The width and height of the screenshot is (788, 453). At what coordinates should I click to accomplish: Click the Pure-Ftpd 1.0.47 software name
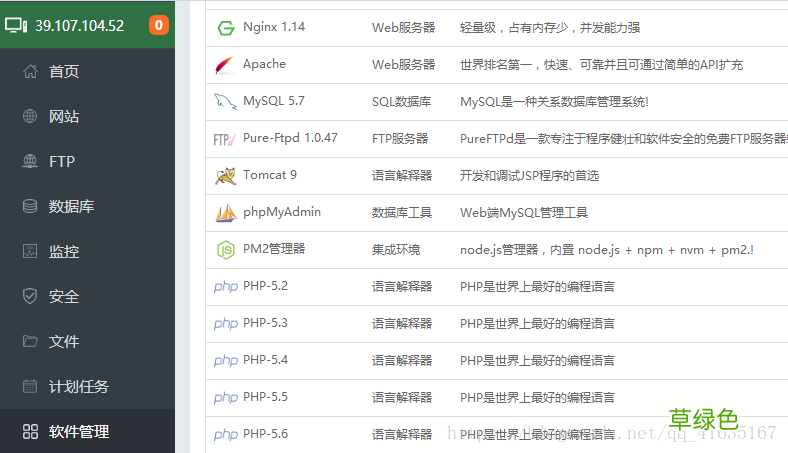click(290, 138)
